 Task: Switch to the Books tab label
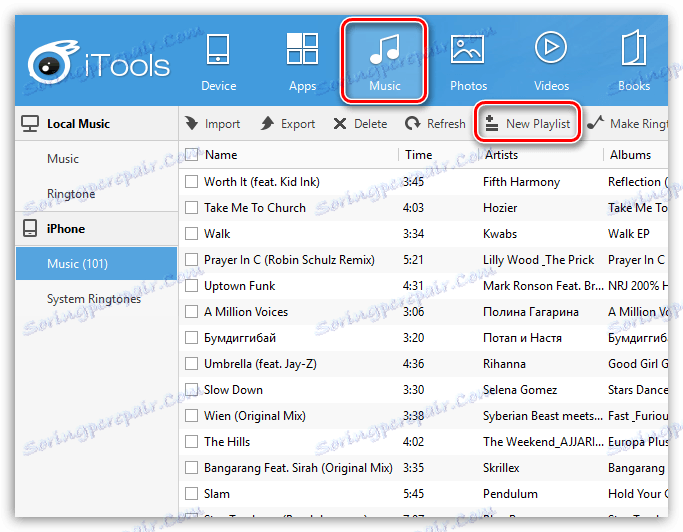[634, 86]
